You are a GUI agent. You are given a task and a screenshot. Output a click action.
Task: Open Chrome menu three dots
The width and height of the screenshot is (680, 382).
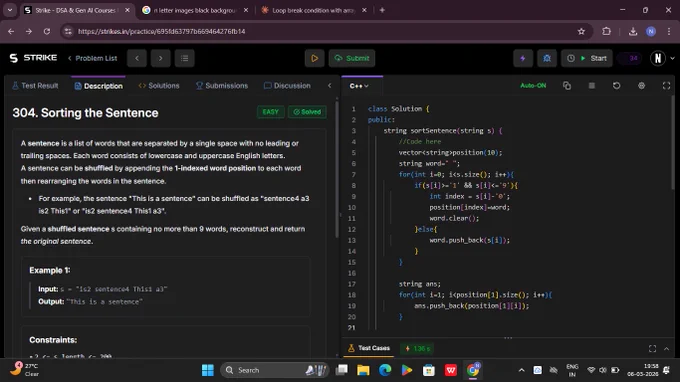click(x=669, y=31)
